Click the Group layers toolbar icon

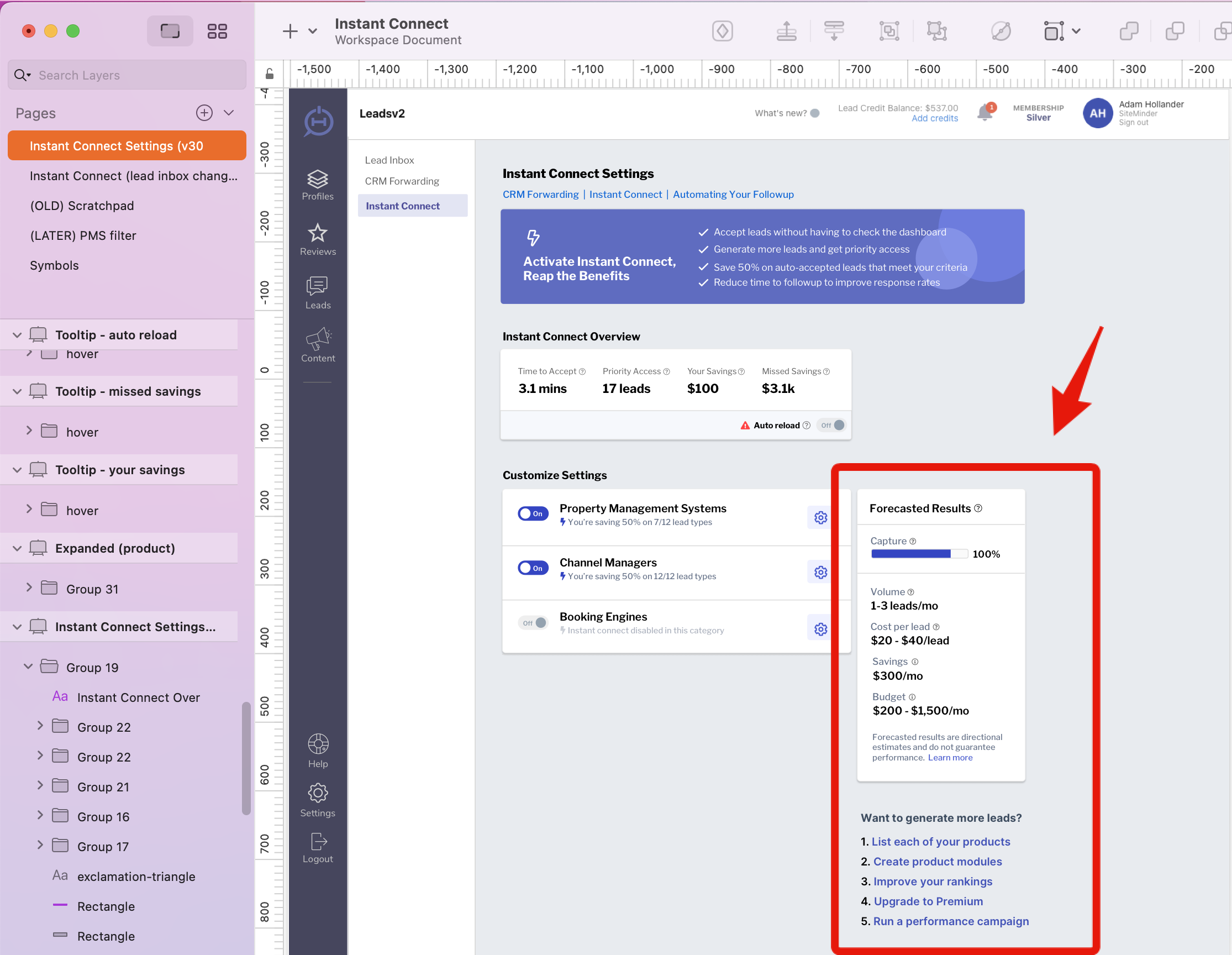coord(889,31)
